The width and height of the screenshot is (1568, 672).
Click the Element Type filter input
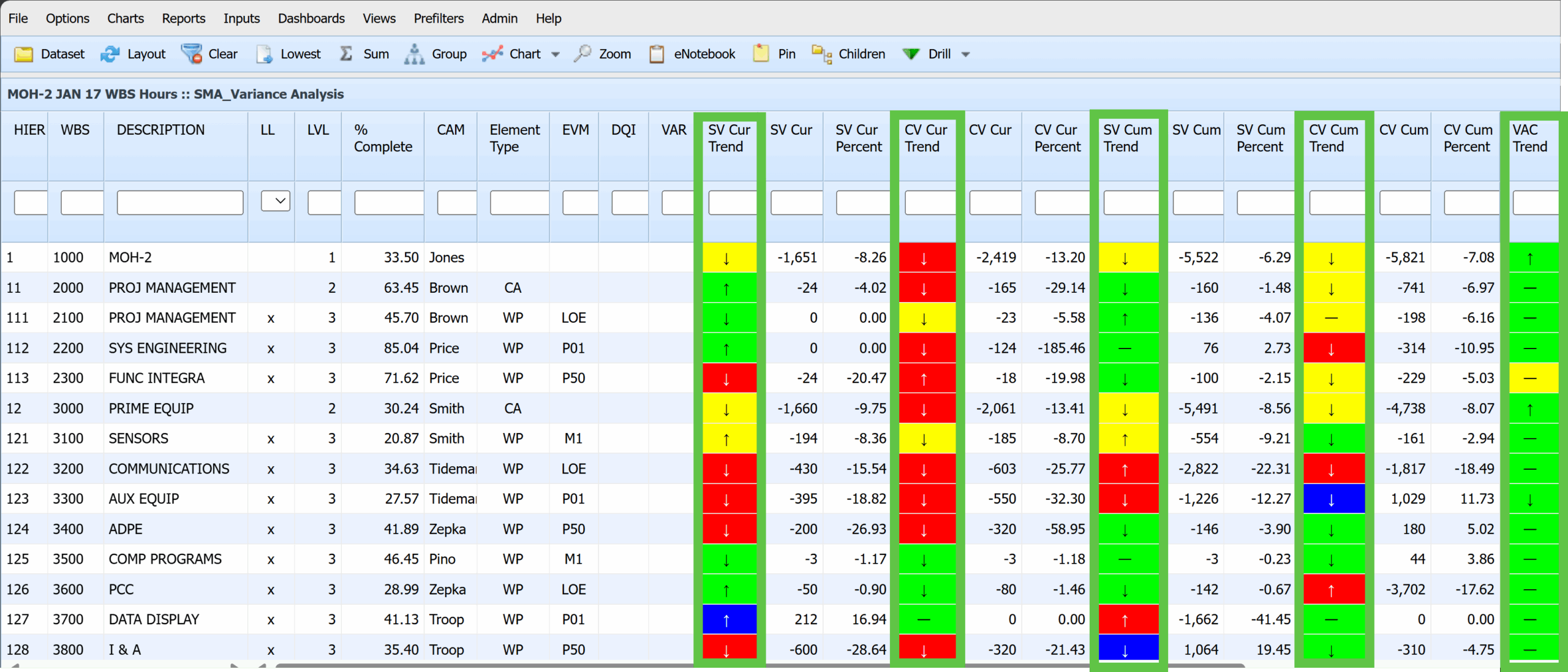(519, 202)
